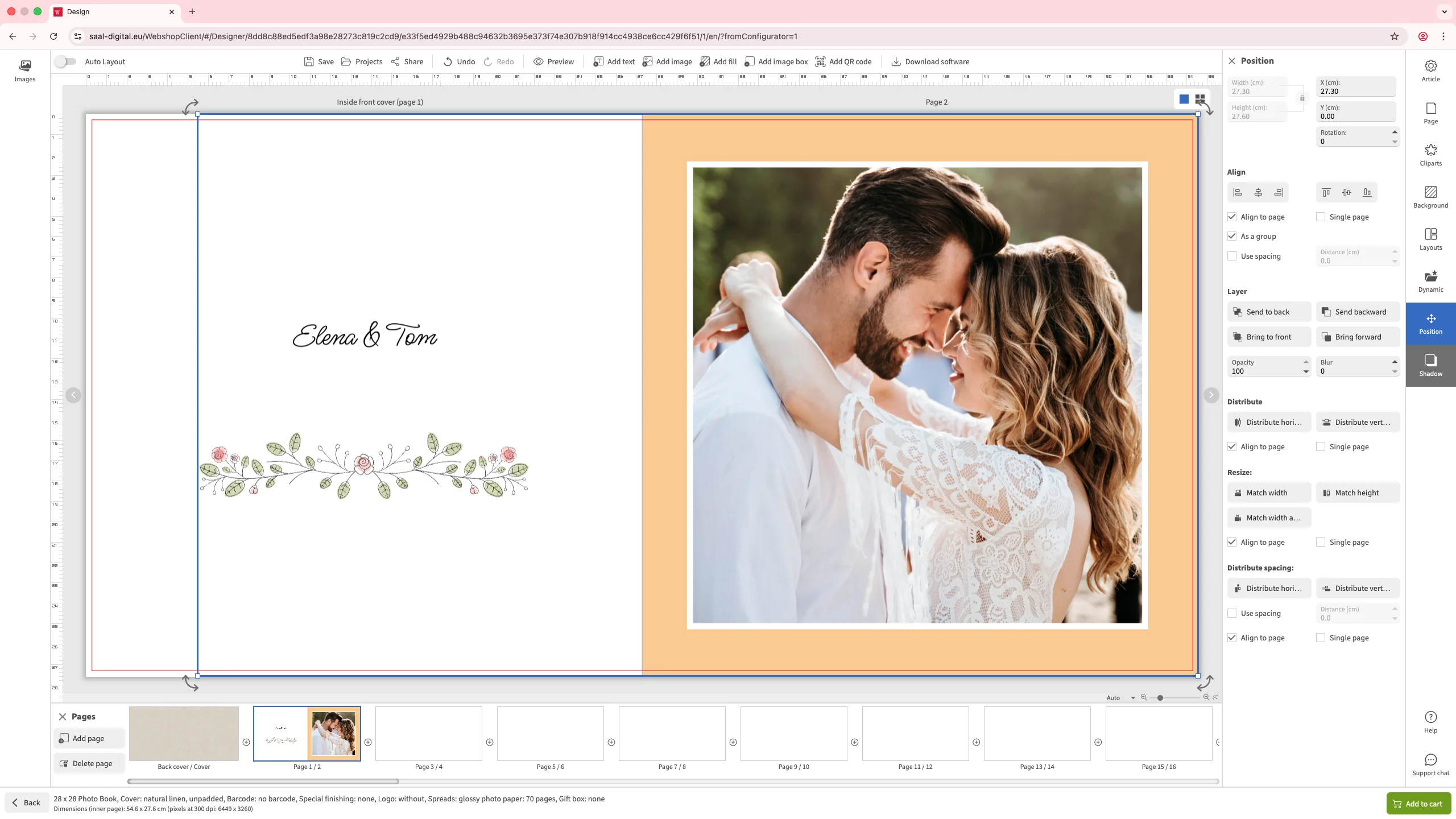Open the Dynamic tab in sidebar
1456x819 pixels.
[x=1430, y=281]
